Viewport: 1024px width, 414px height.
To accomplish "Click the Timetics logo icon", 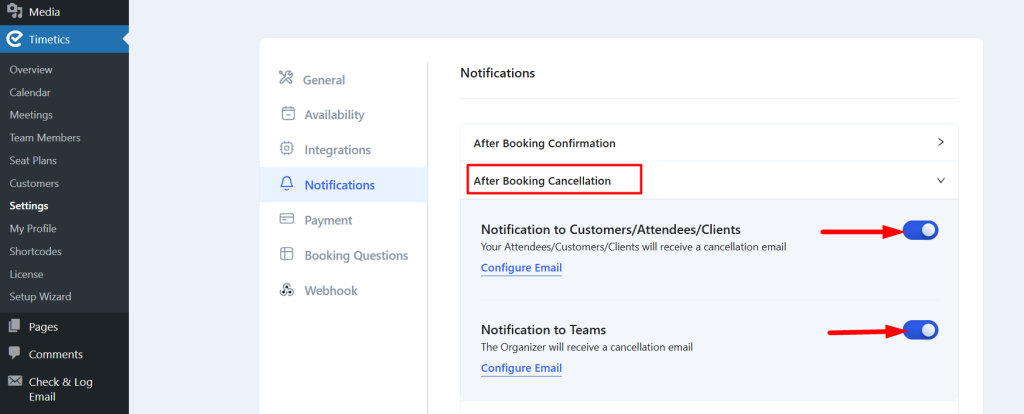I will [x=14, y=39].
